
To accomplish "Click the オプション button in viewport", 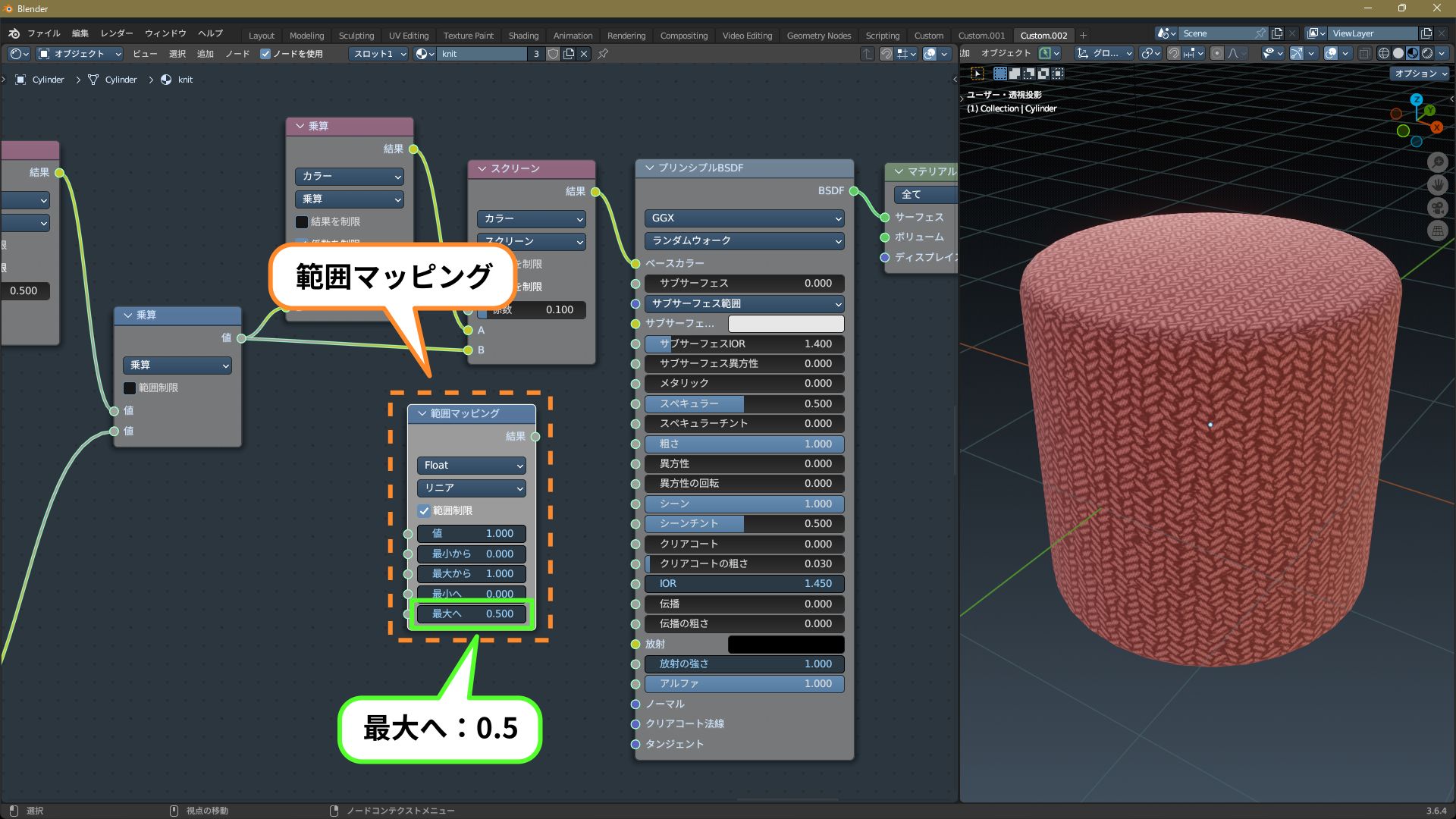I will pyautogui.click(x=1419, y=74).
